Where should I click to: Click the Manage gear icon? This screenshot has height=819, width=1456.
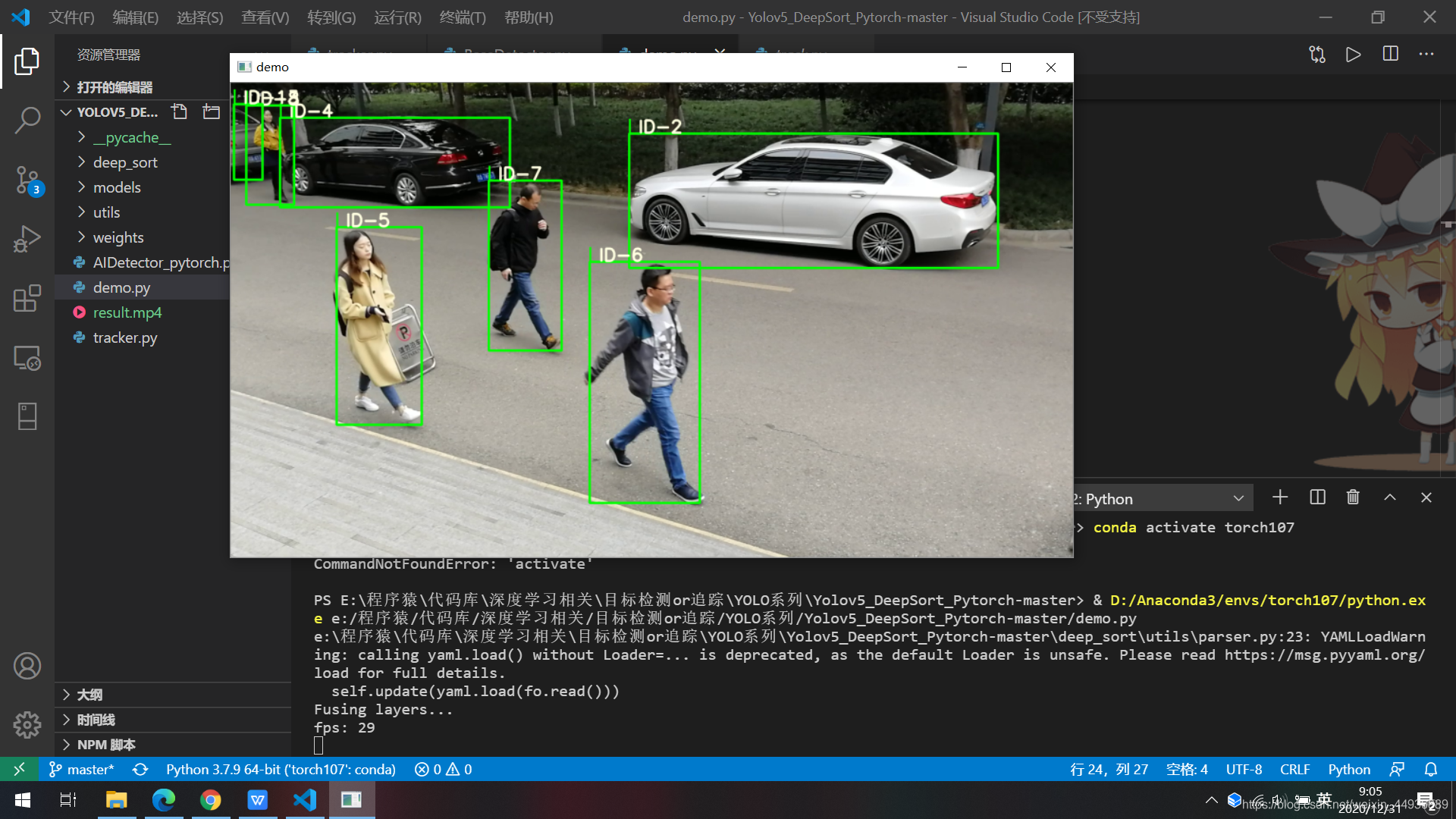(27, 725)
